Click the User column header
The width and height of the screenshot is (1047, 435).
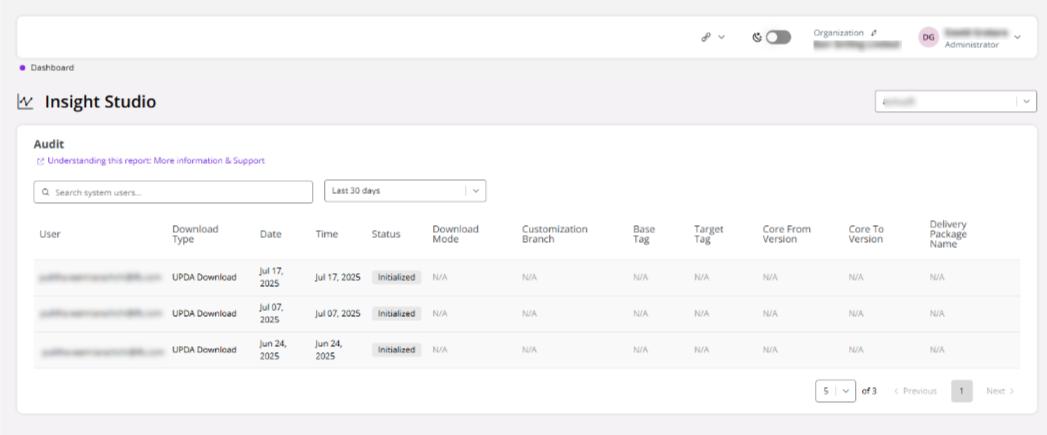click(50, 234)
